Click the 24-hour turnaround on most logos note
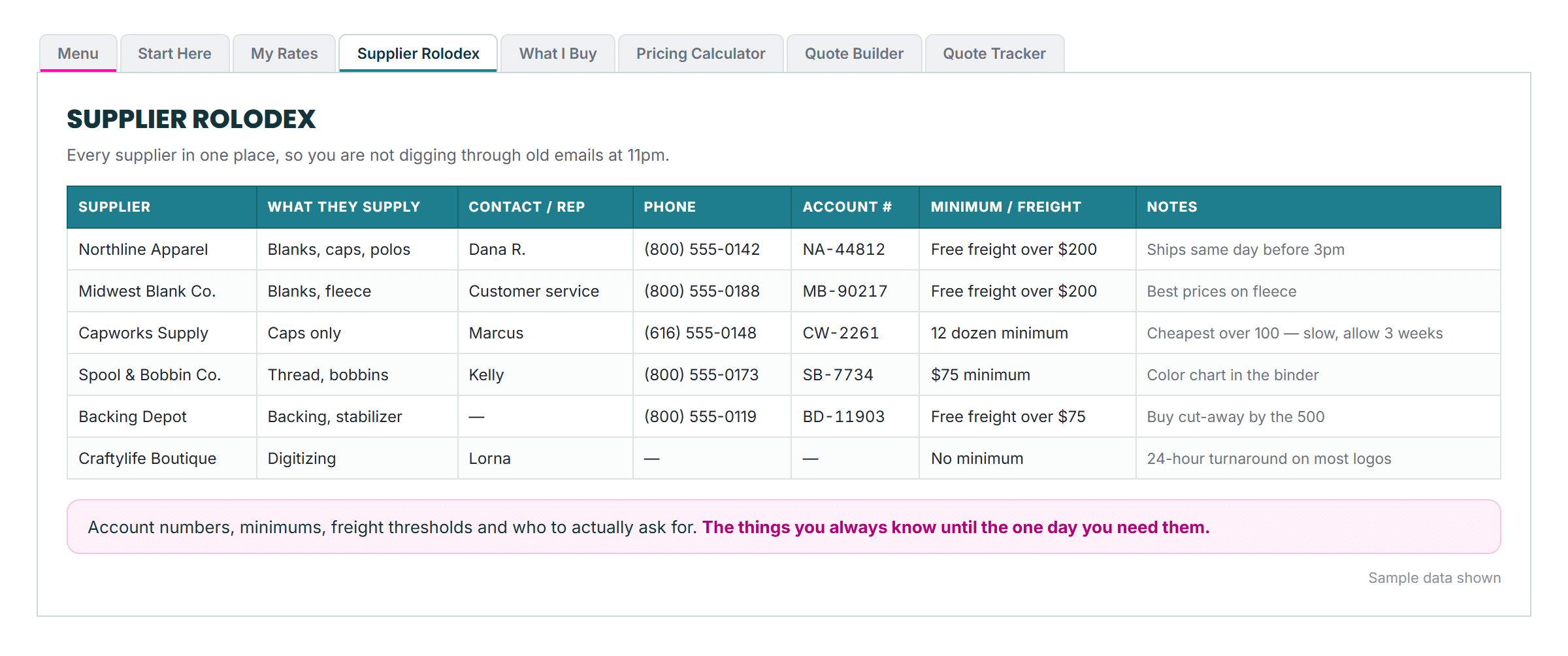1568x656 pixels. (x=1318, y=459)
